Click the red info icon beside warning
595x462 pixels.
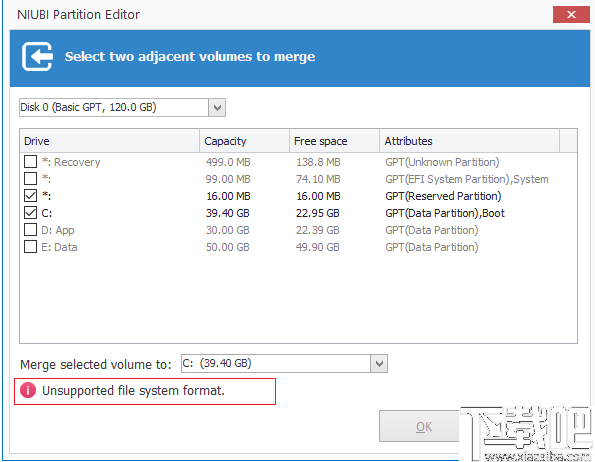[28, 390]
